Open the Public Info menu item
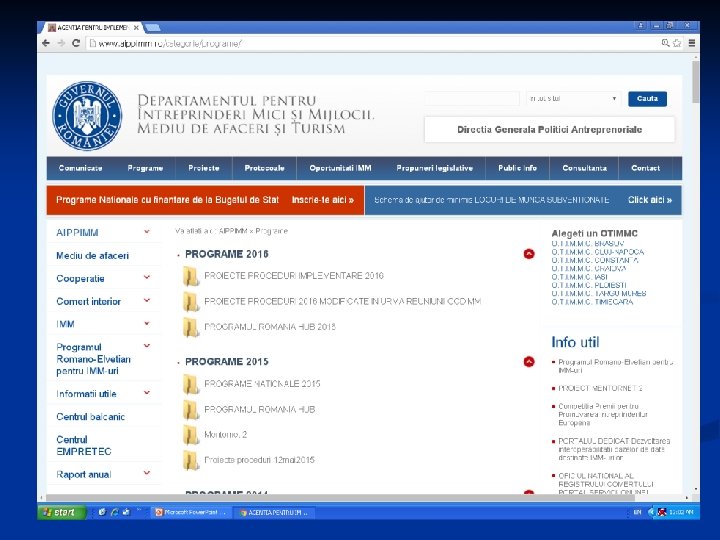This screenshot has width=720, height=540. click(518, 168)
